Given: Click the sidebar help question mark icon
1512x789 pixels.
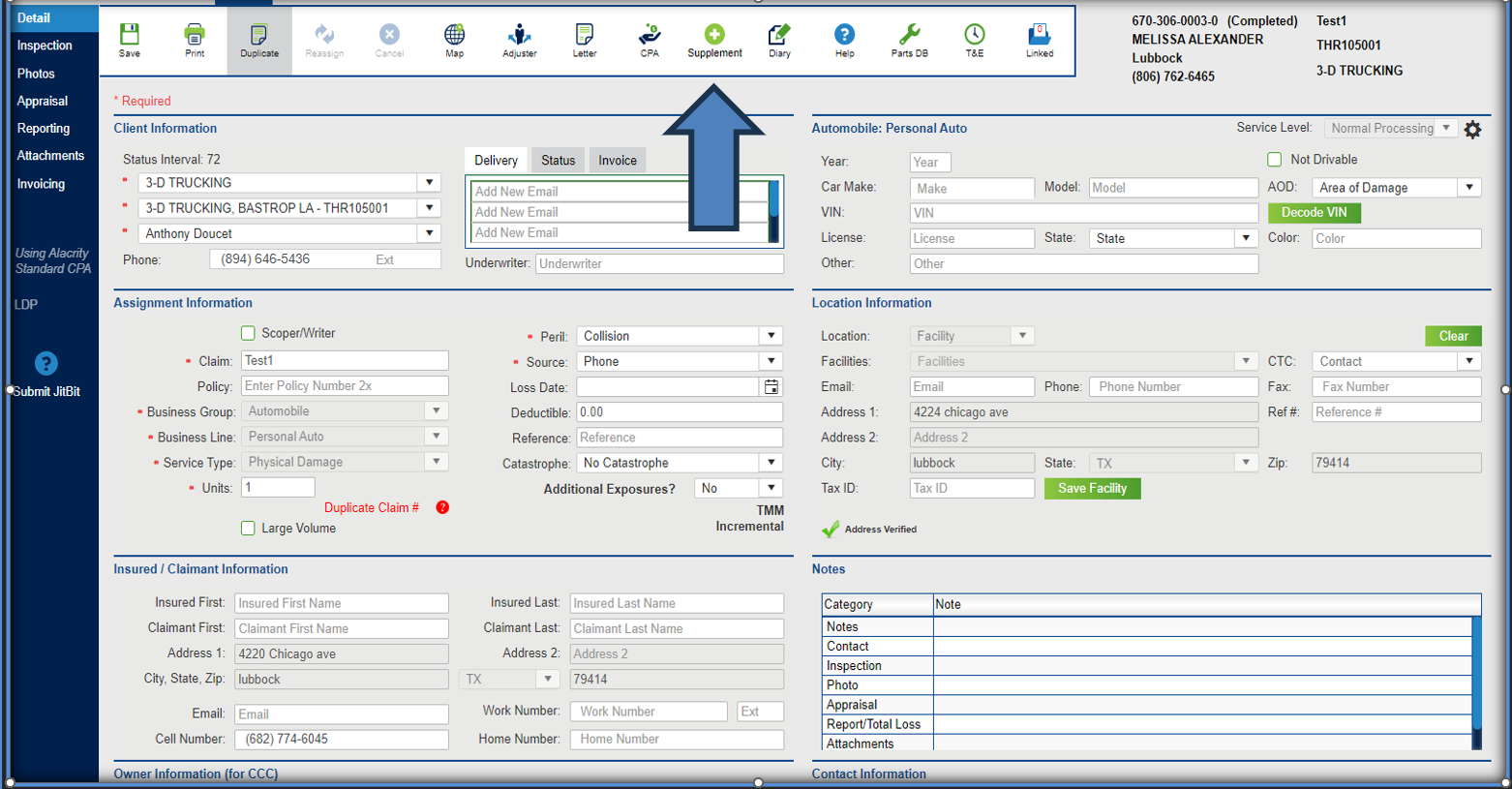Looking at the screenshot, I should coord(45,363).
